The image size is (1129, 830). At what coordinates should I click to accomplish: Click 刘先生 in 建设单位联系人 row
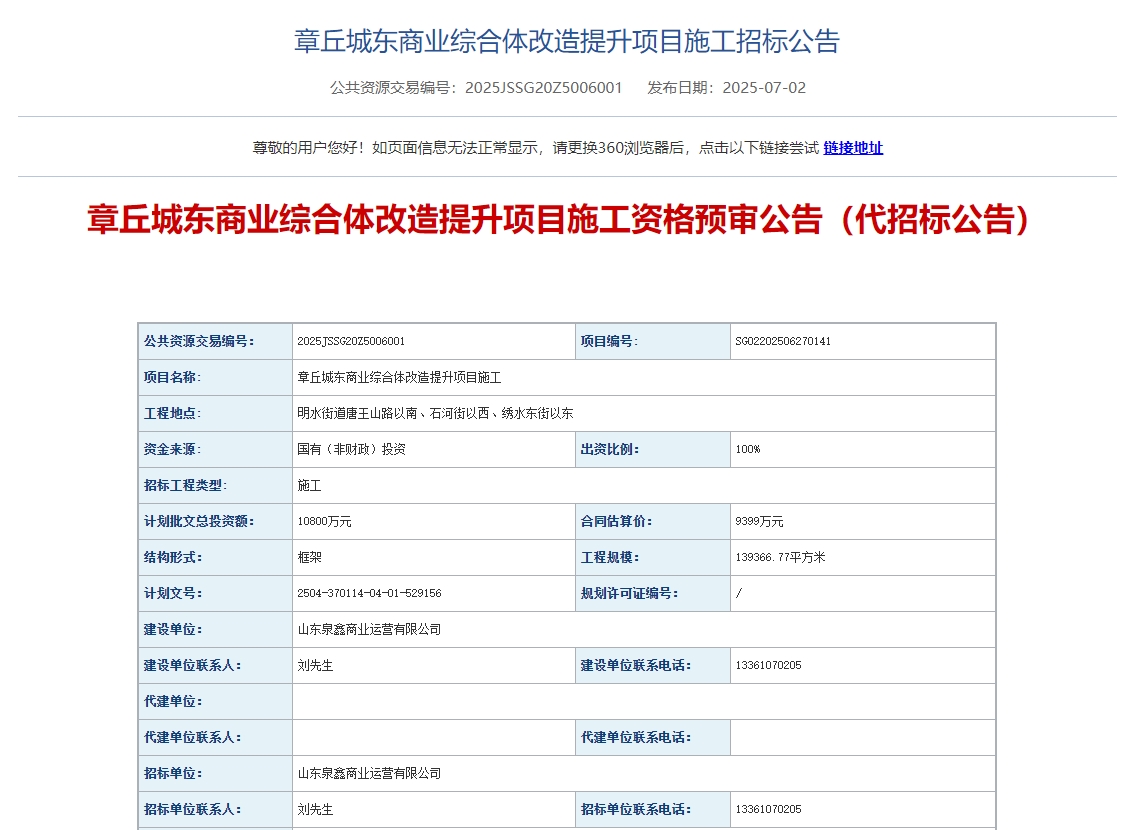click(x=315, y=665)
